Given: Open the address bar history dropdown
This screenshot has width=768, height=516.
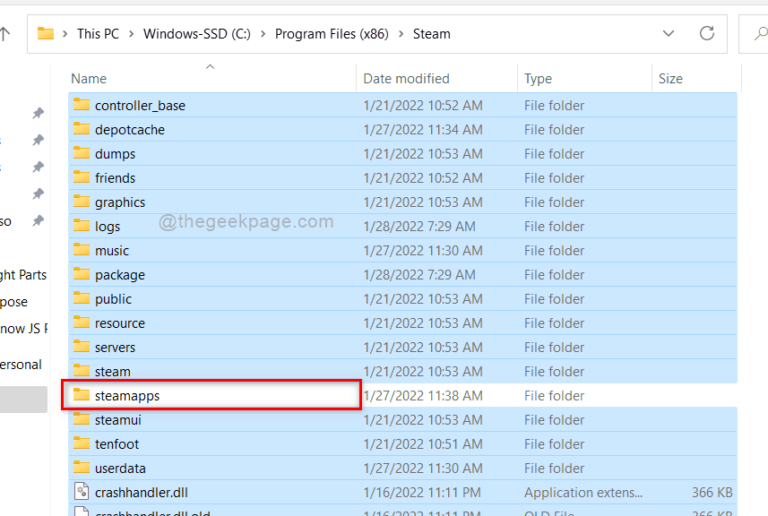Looking at the screenshot, I should 668,33.
